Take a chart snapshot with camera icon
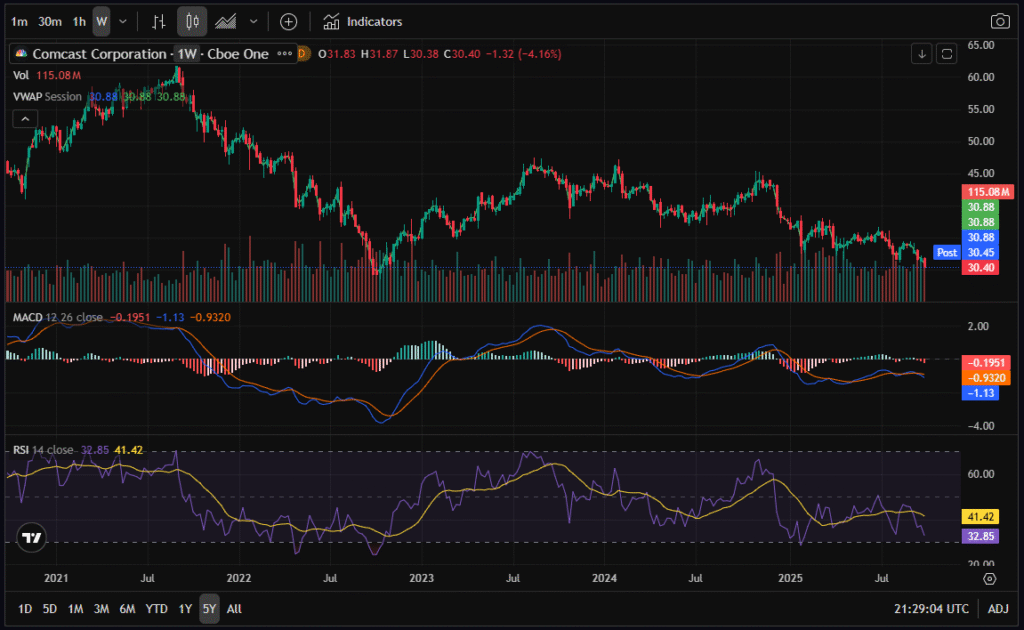 pos(999,21)
